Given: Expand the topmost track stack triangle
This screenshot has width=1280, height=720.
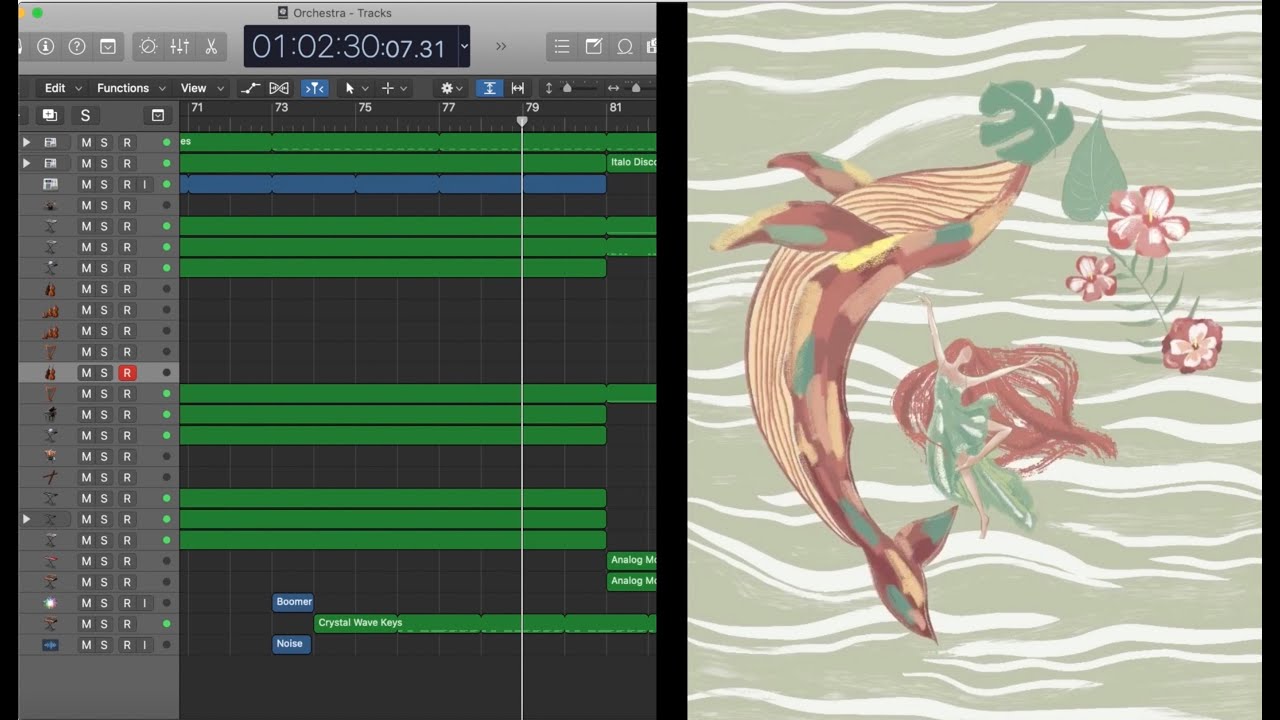Looking at the screenshot, I should point(27,142).
